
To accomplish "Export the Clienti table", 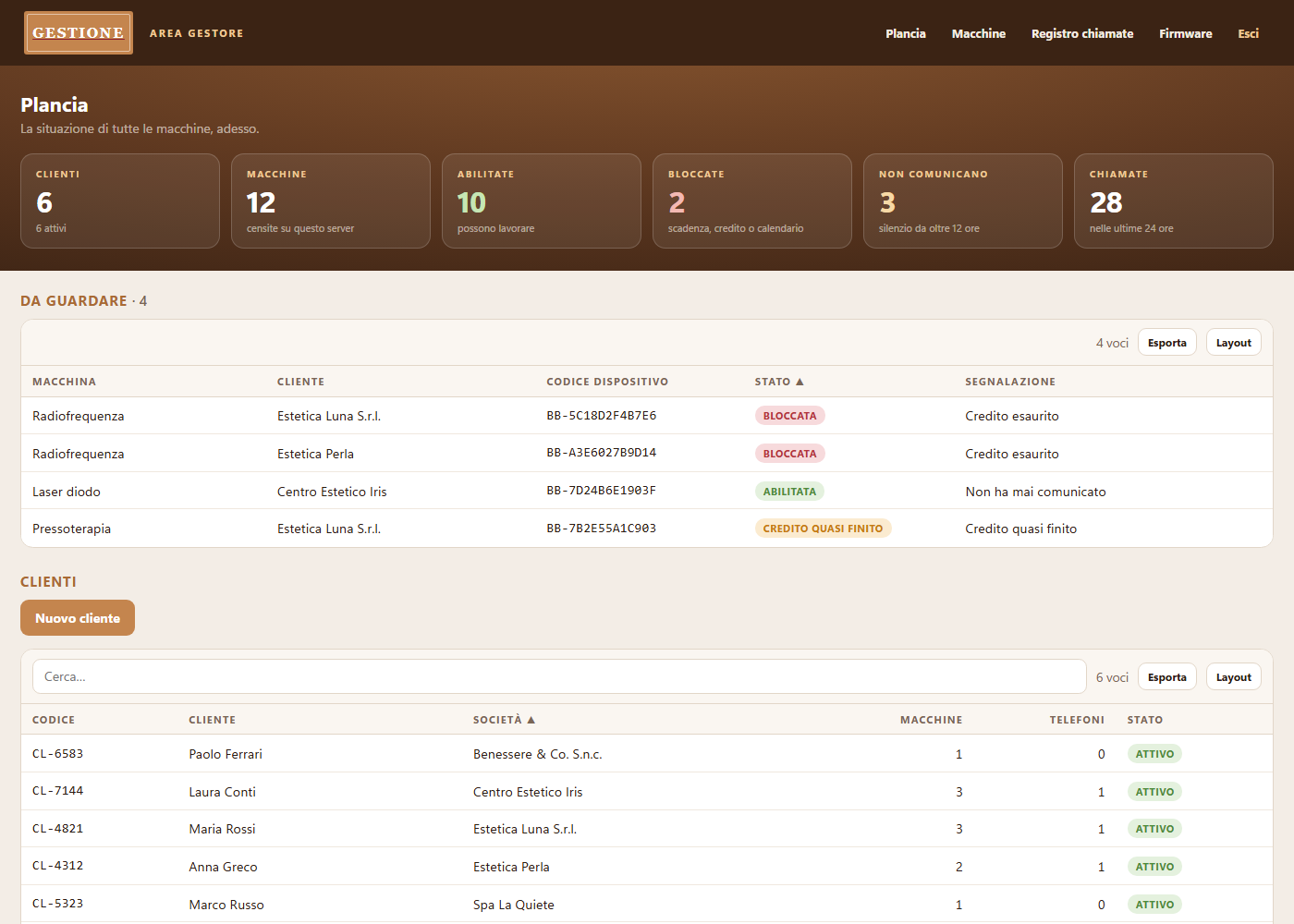I will pyautogui.click(x=1167, y=677).
